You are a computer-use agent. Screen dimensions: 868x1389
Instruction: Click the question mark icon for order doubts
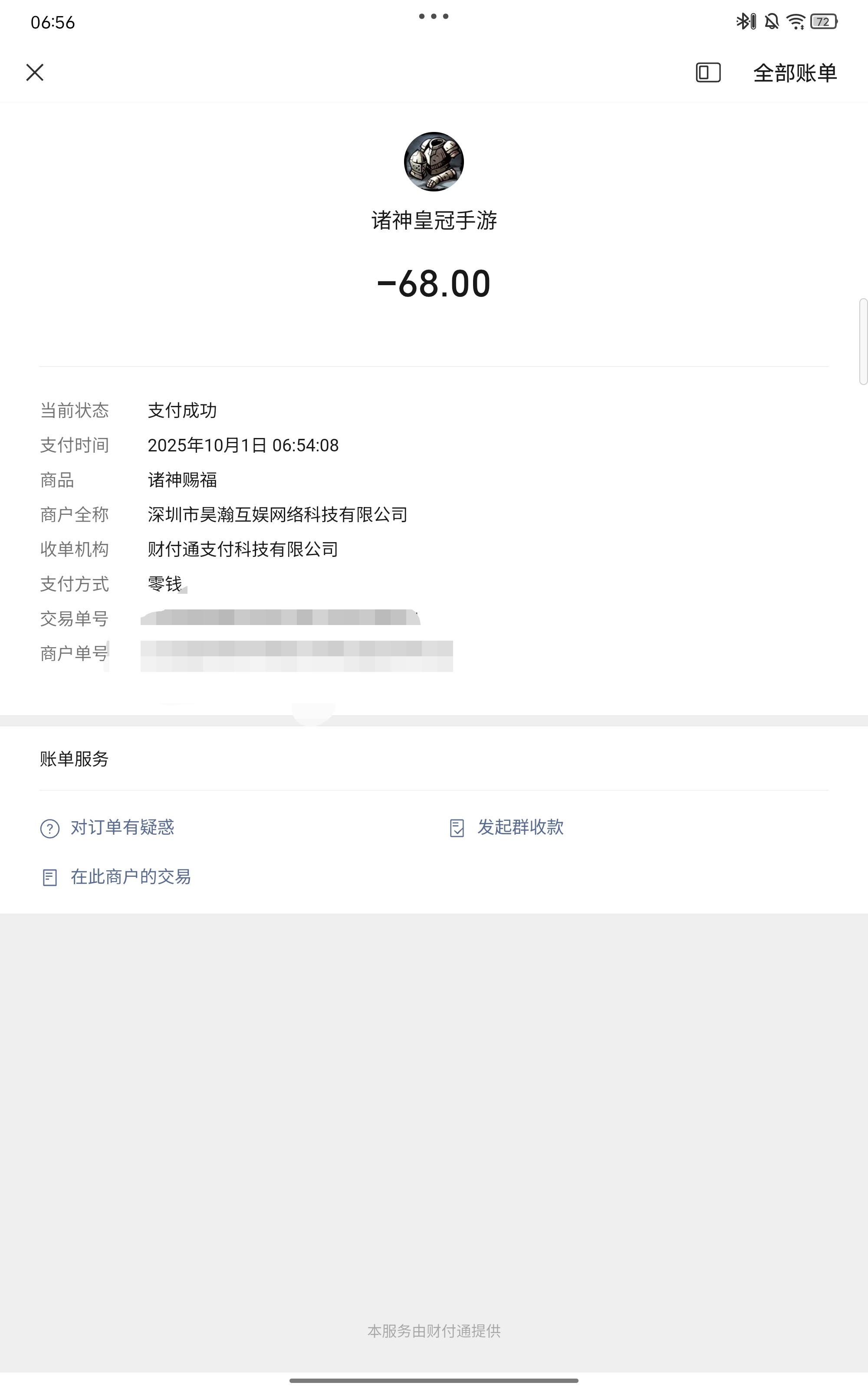coord(50,828)
